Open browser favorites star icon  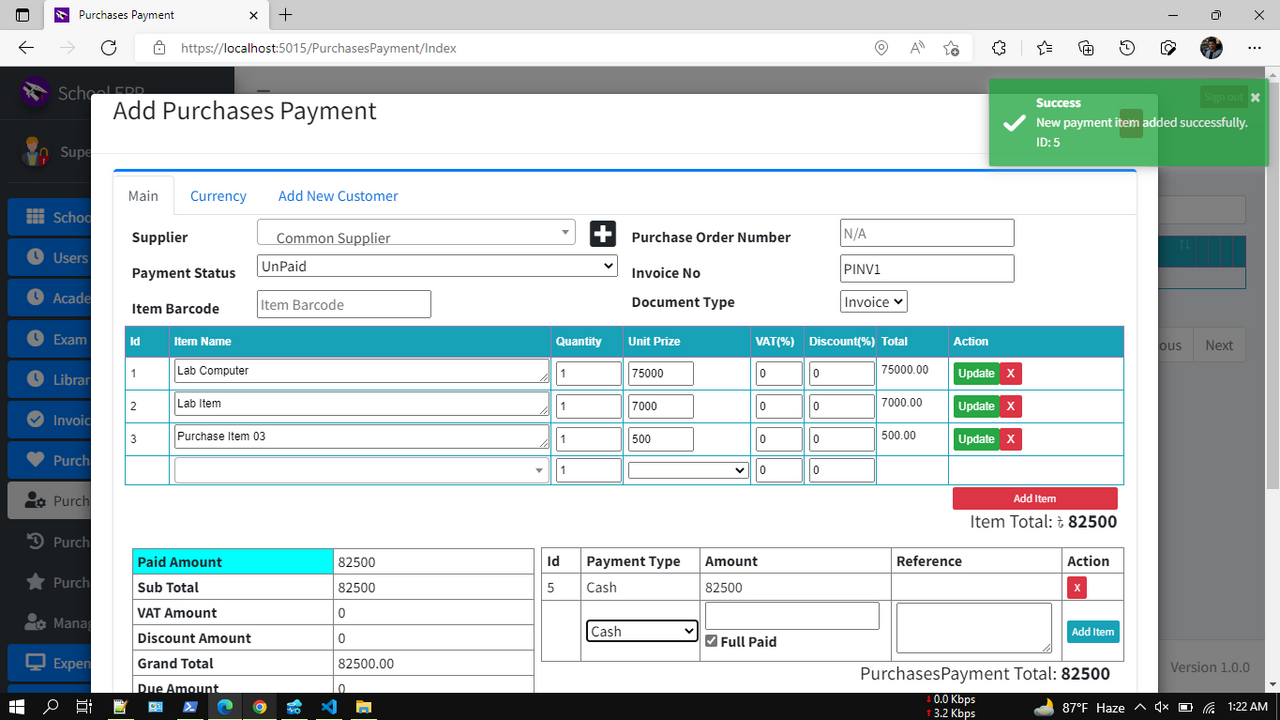(x=1044, y=48)
